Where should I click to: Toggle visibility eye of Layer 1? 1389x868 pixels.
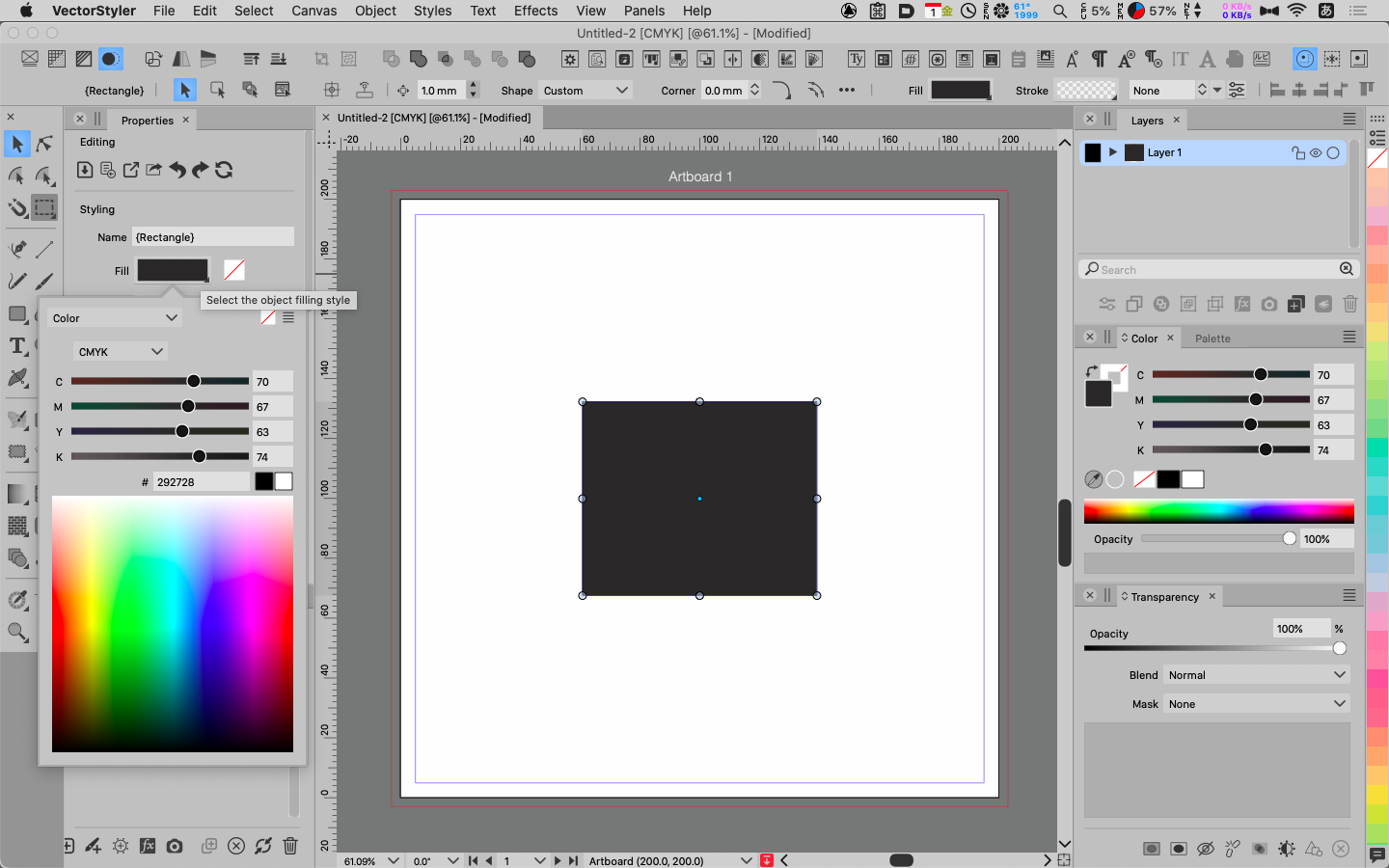click(1316, 152)
